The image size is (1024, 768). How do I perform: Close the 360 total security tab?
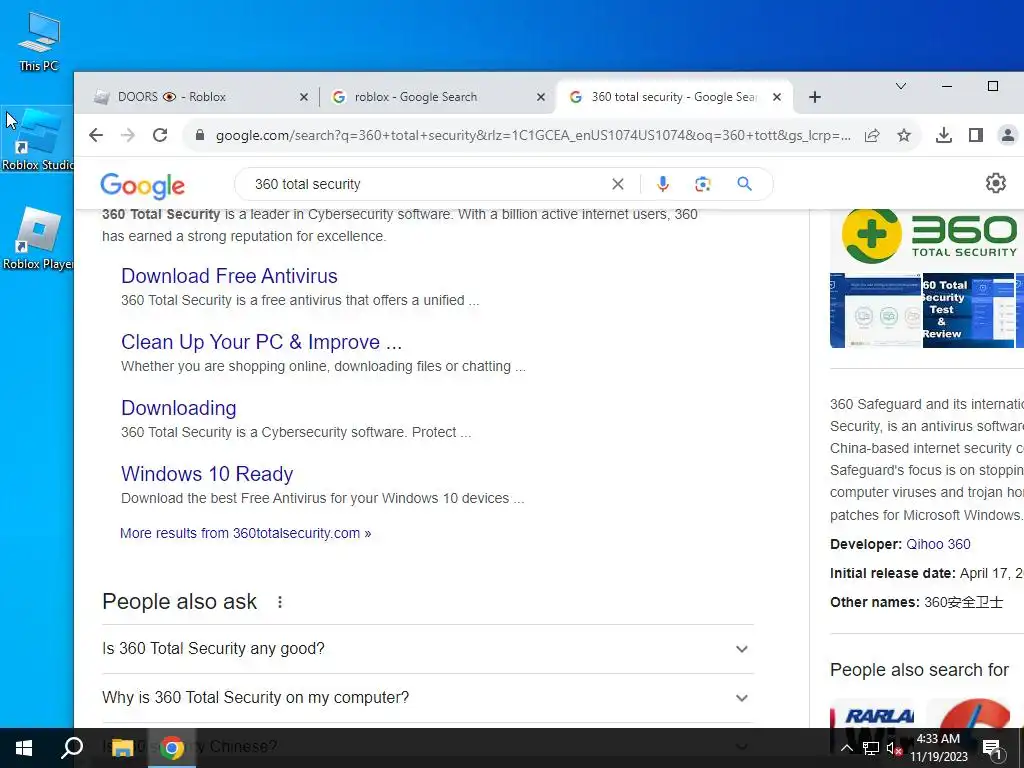(x=776, y=97)
